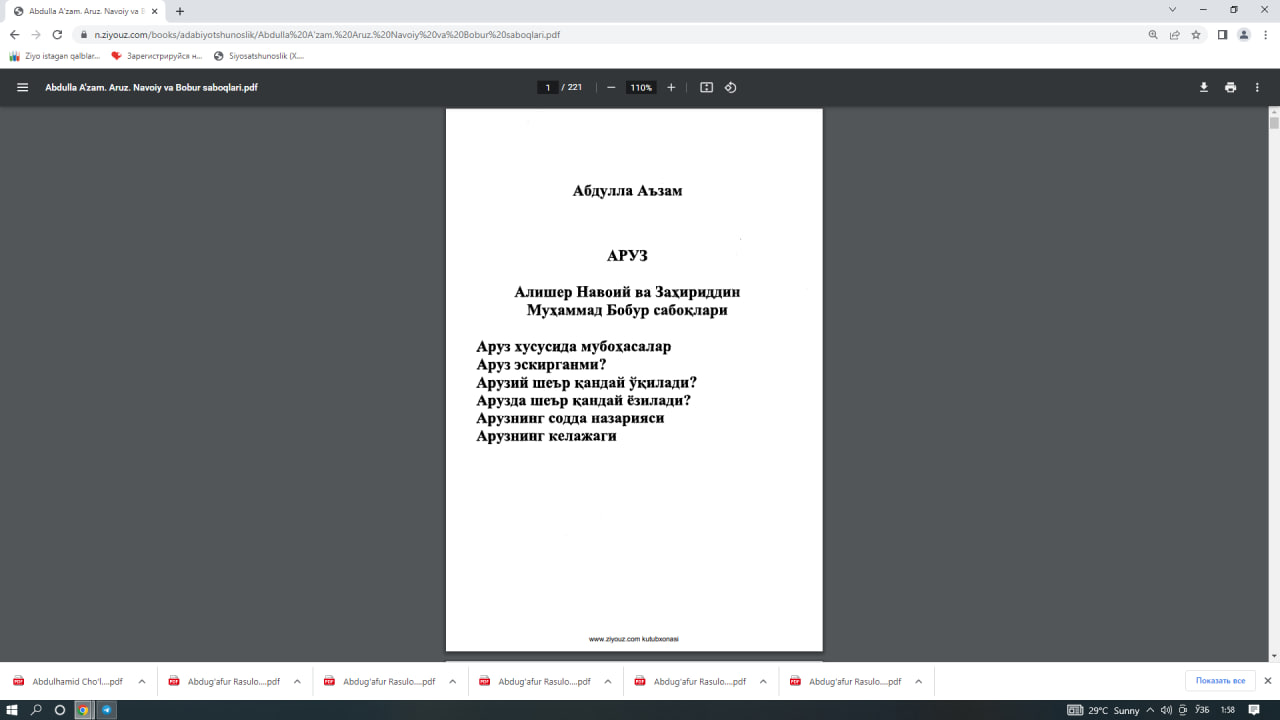Zoom in on the PDF document

tap(671, 87)
